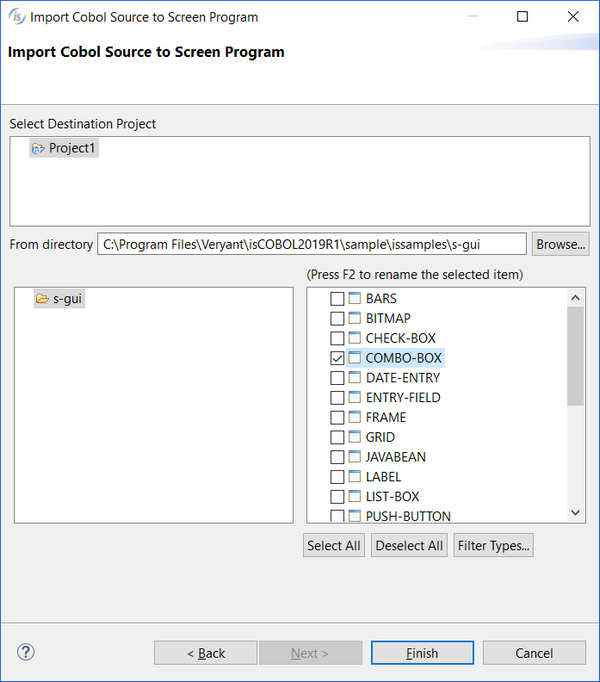Select the PUSH-BUTTON list entry

point(408,516)
